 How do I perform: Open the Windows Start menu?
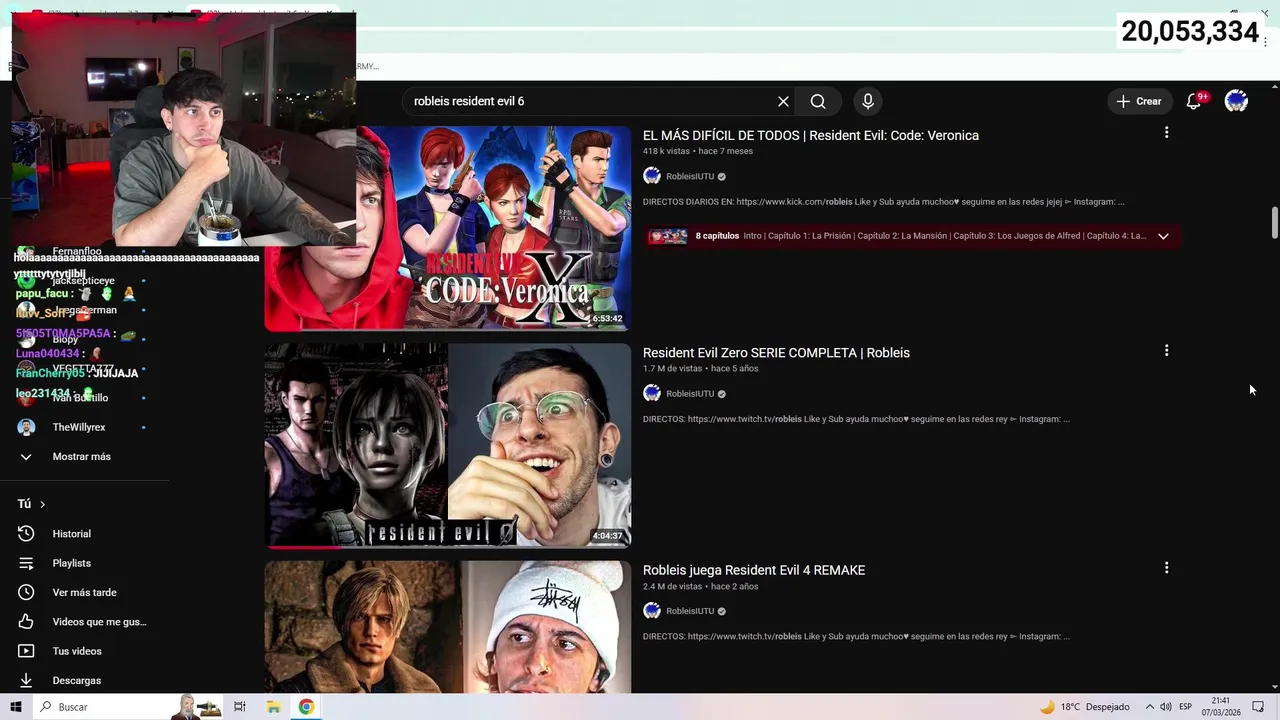[x=15, y=707]
